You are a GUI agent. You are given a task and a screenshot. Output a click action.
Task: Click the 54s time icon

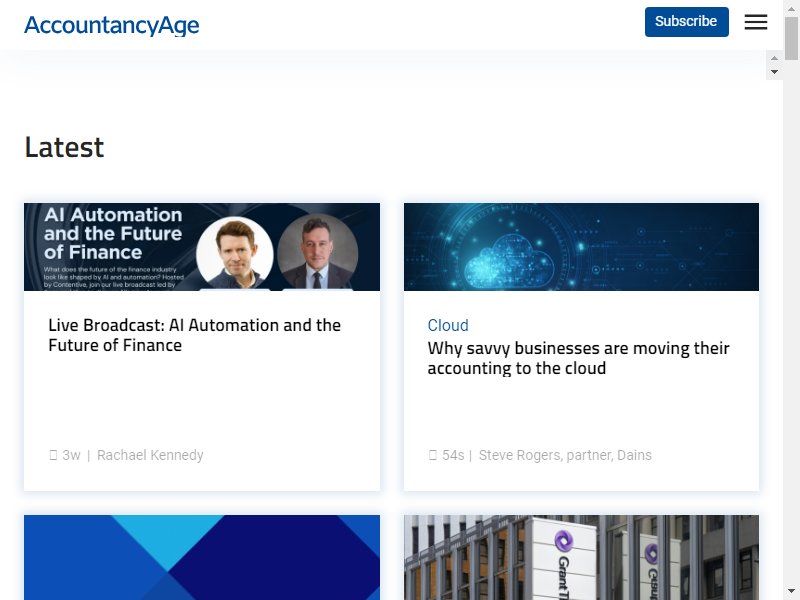(433, 455)
